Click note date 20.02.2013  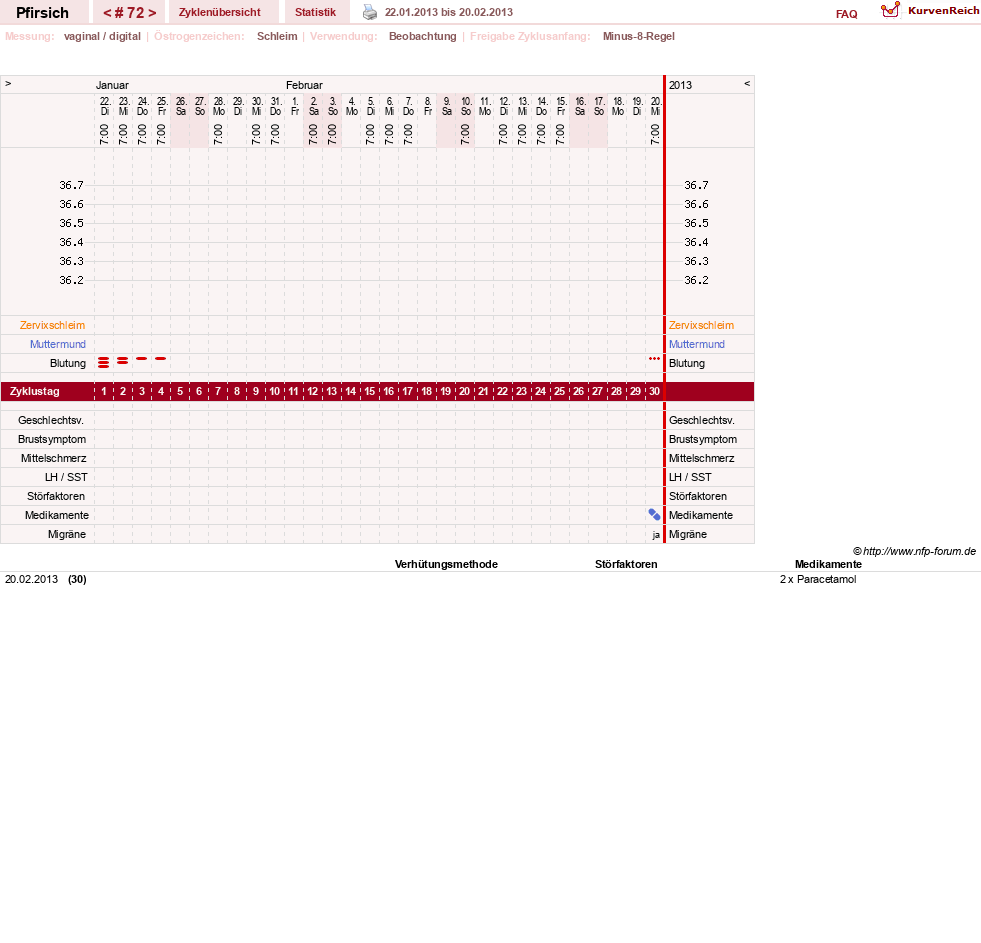tap(31, 579)
